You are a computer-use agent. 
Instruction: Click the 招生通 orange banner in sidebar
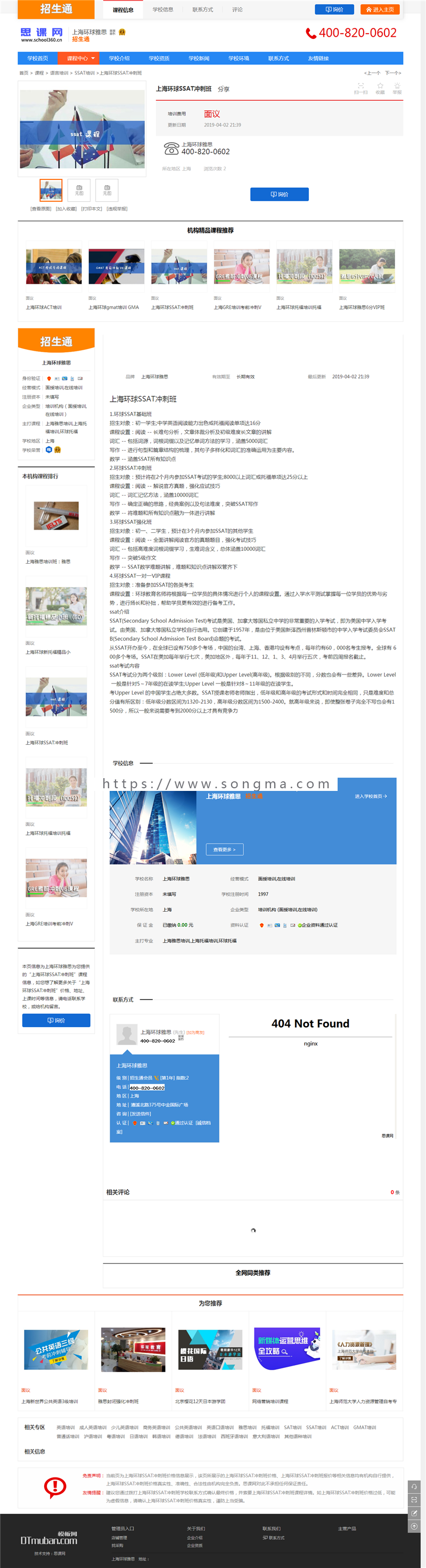coord(56,340)
